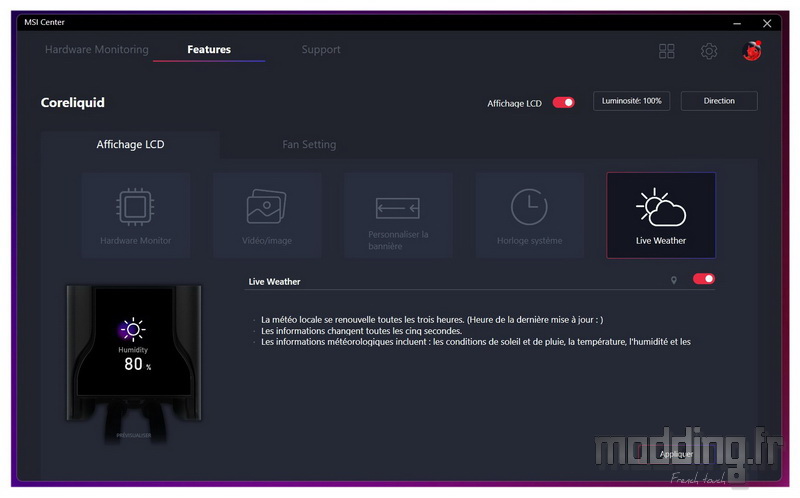The height and width of the screenshot is (498, 800).
Task: Click the Humidity 80 % preview reading
Action: [134, 359]
